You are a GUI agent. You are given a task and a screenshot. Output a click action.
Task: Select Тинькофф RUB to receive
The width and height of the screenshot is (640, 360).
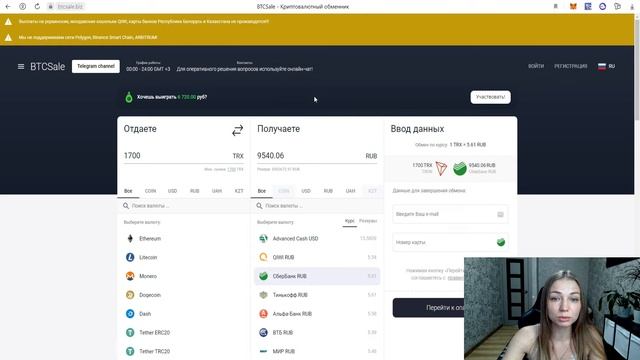tap(317, 295)
